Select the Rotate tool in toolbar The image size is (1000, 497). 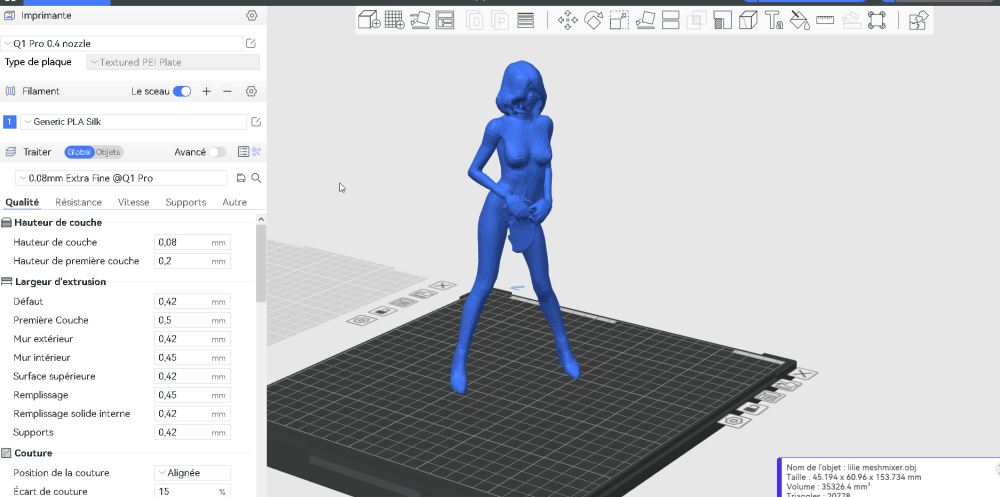click(594, 19)
